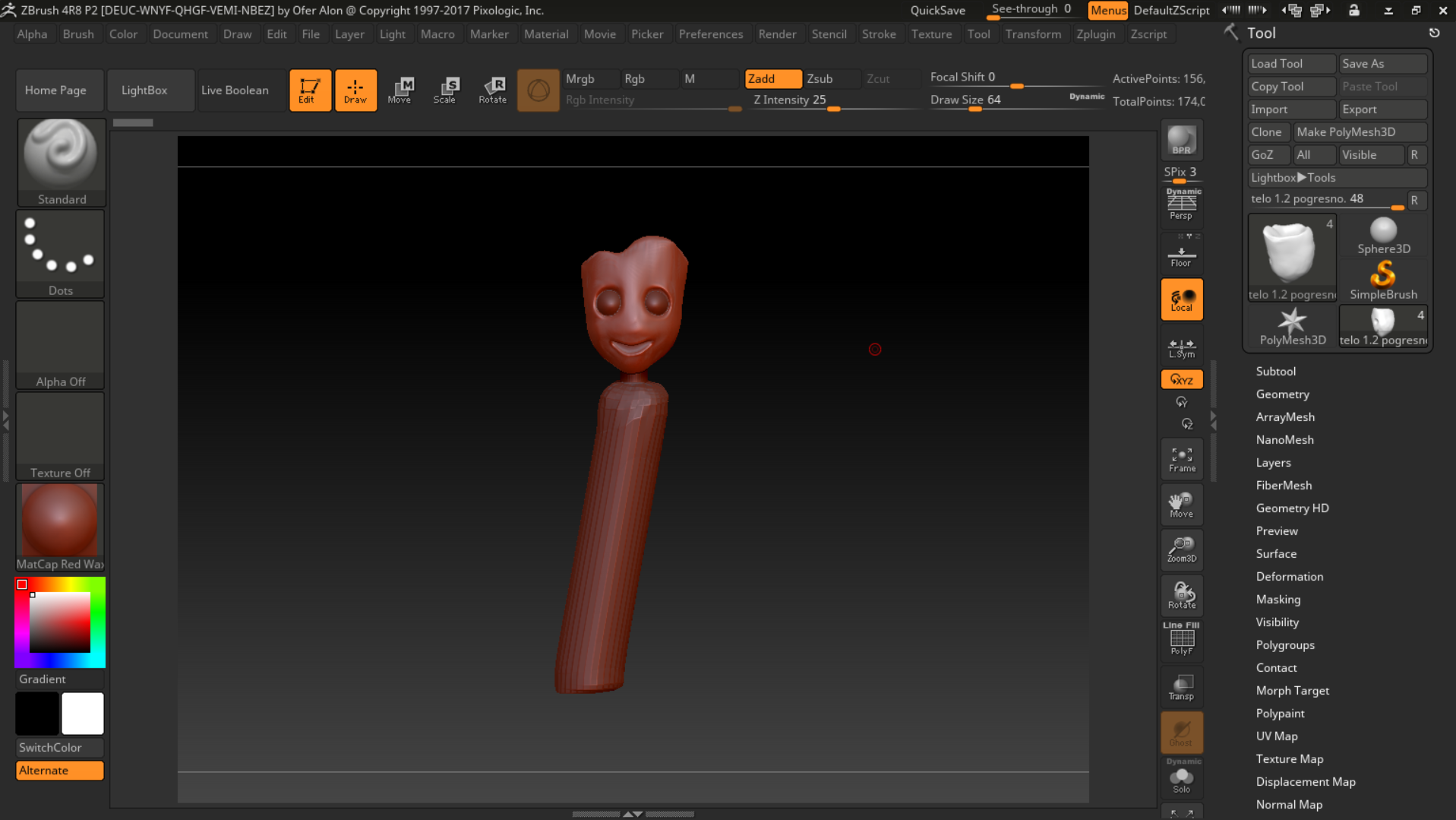Image resolution: width=1456 pixels, height=820 pixels.
Task: Click the SwitchColor button
Action: (x=60, y=748)
